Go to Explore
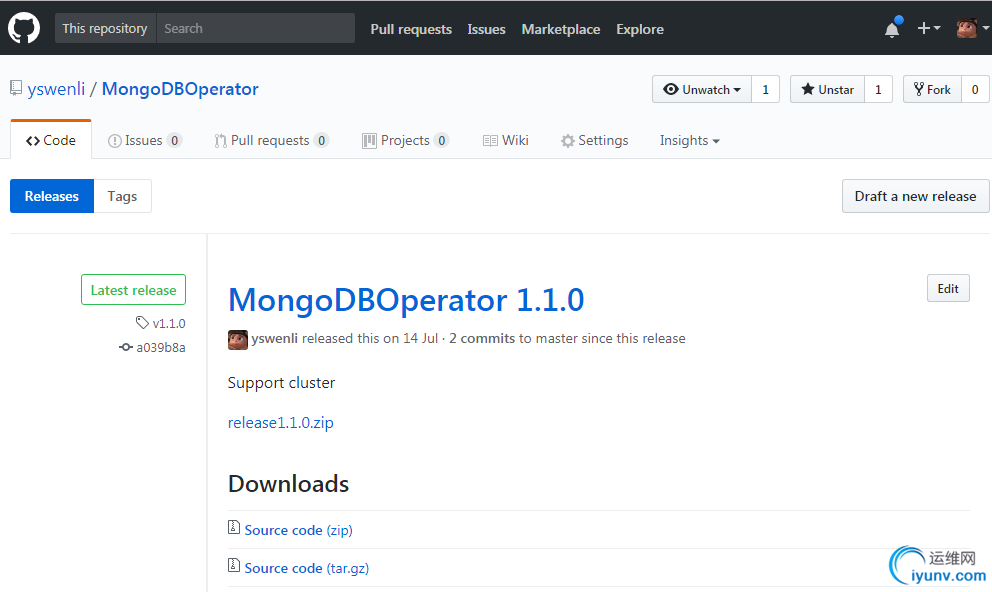The height and width of the screenshot is (592, 992). [640, 29]
